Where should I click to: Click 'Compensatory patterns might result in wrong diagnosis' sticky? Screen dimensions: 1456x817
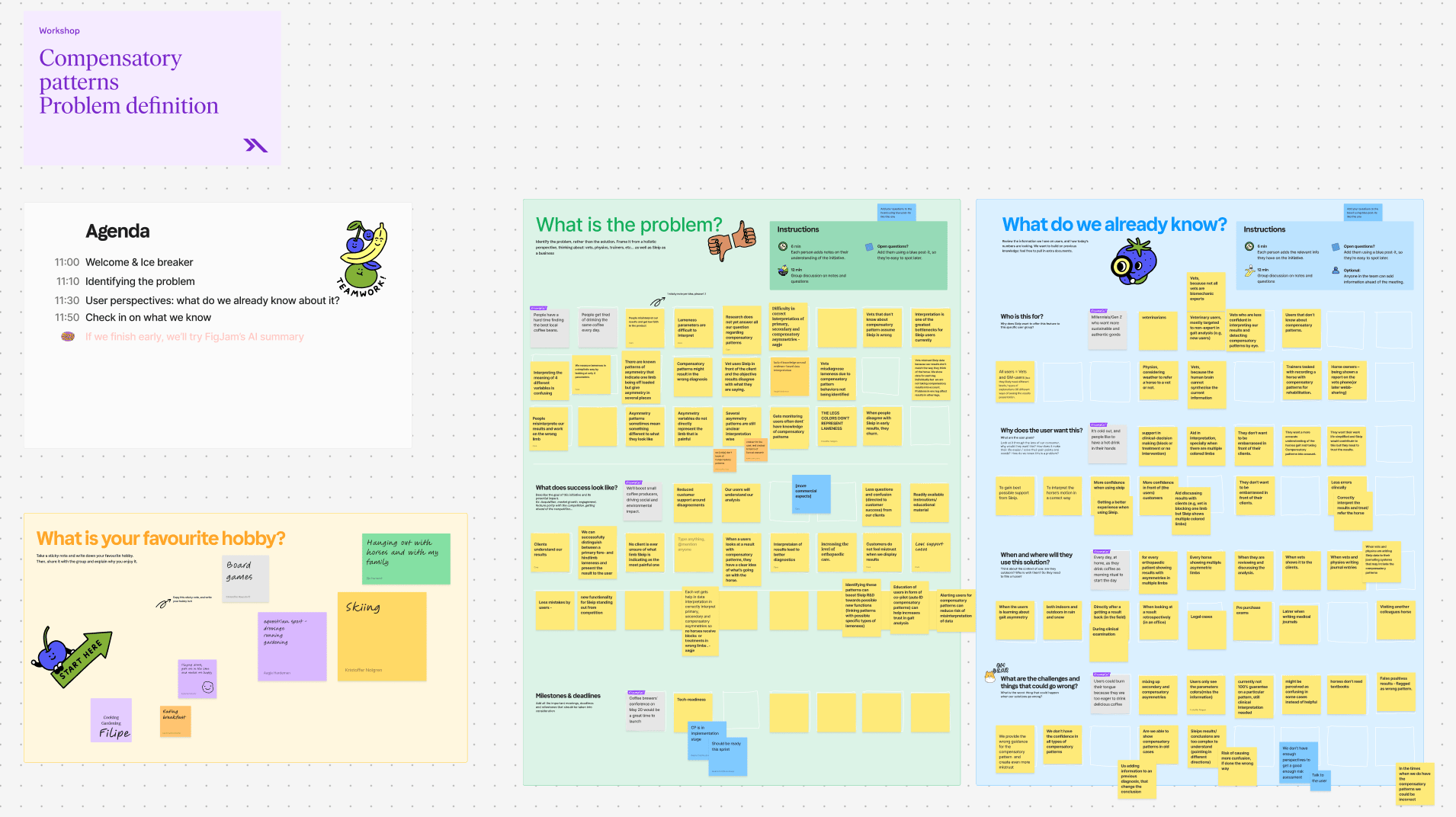click(693, 376)
